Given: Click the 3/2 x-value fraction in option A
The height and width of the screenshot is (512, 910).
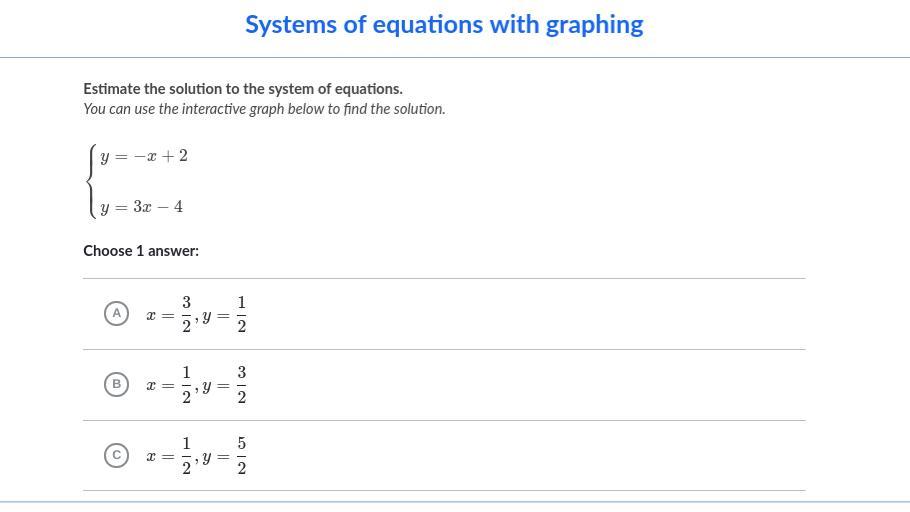Looking at the screenshot, I should 186,315.
